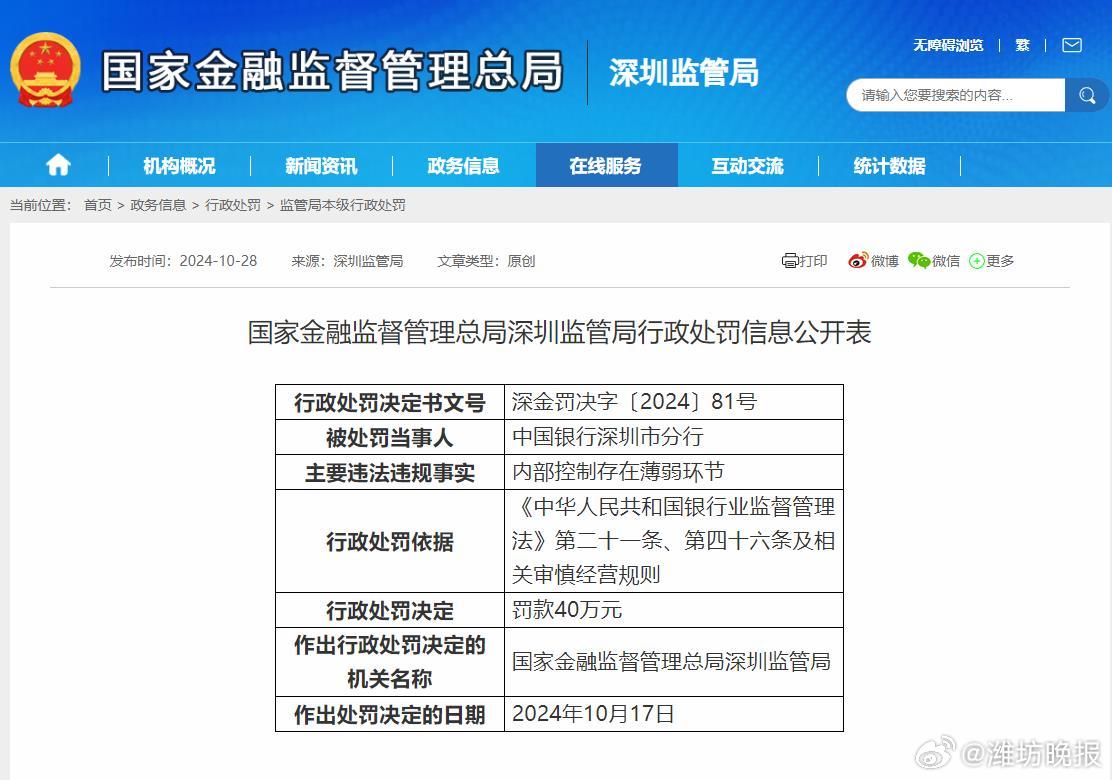Click the 作出处罚决定的日期 row label

(390, 715)
